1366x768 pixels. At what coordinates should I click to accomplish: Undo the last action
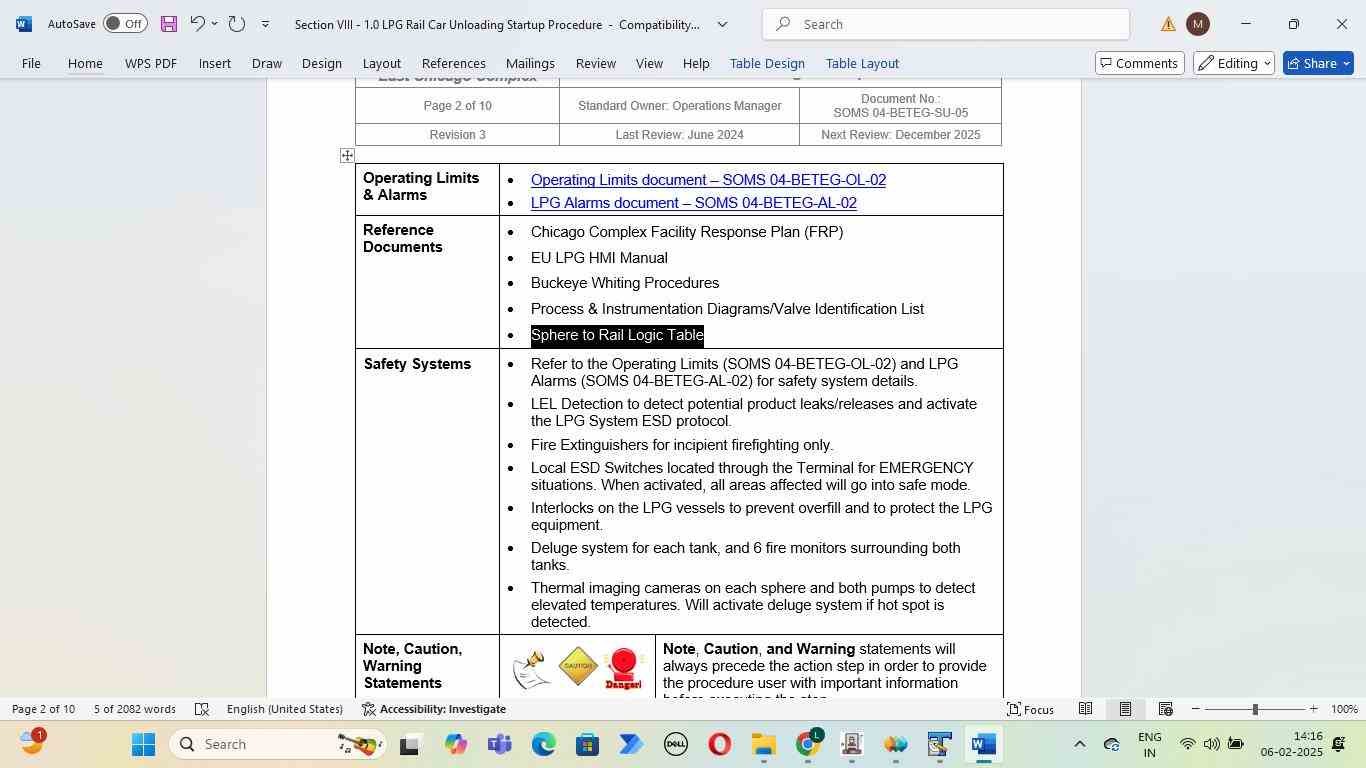click(x=197, y=24)
